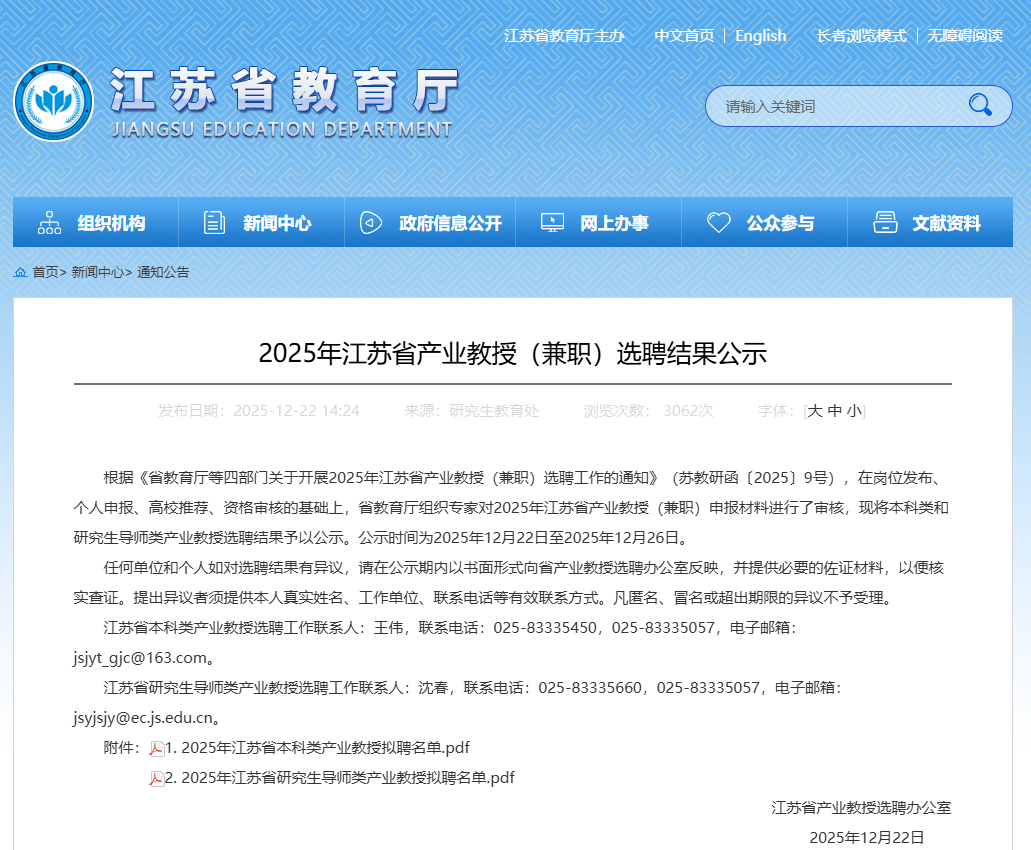Click the 文献资料 printer icon
The height and width of the screenshot is (850, 1031).
tap(884, 222)
